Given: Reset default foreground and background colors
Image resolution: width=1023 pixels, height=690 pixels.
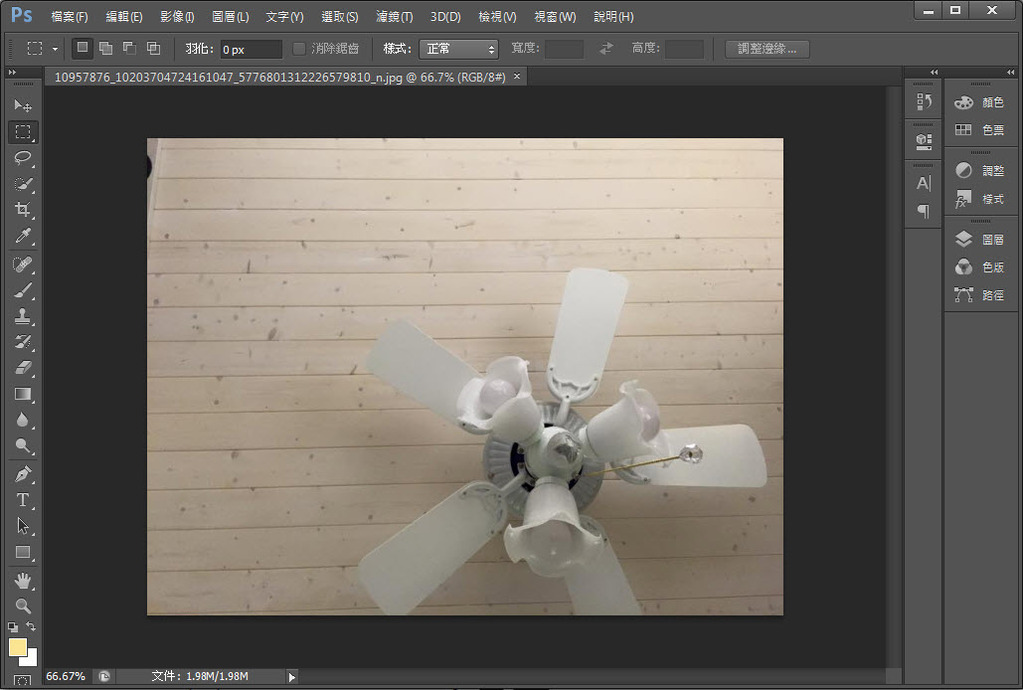Looking at the screenshot, I should (x=13, y=627).
